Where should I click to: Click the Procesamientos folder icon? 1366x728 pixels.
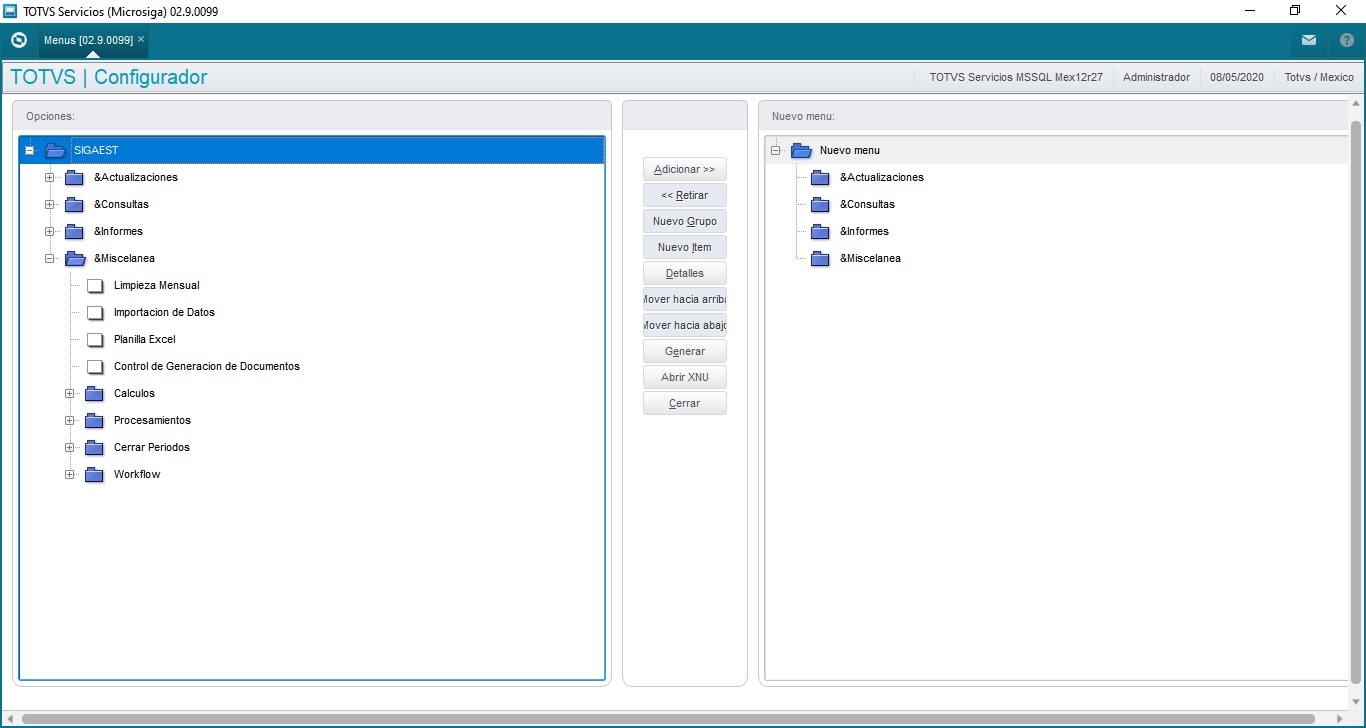(95, 420)
